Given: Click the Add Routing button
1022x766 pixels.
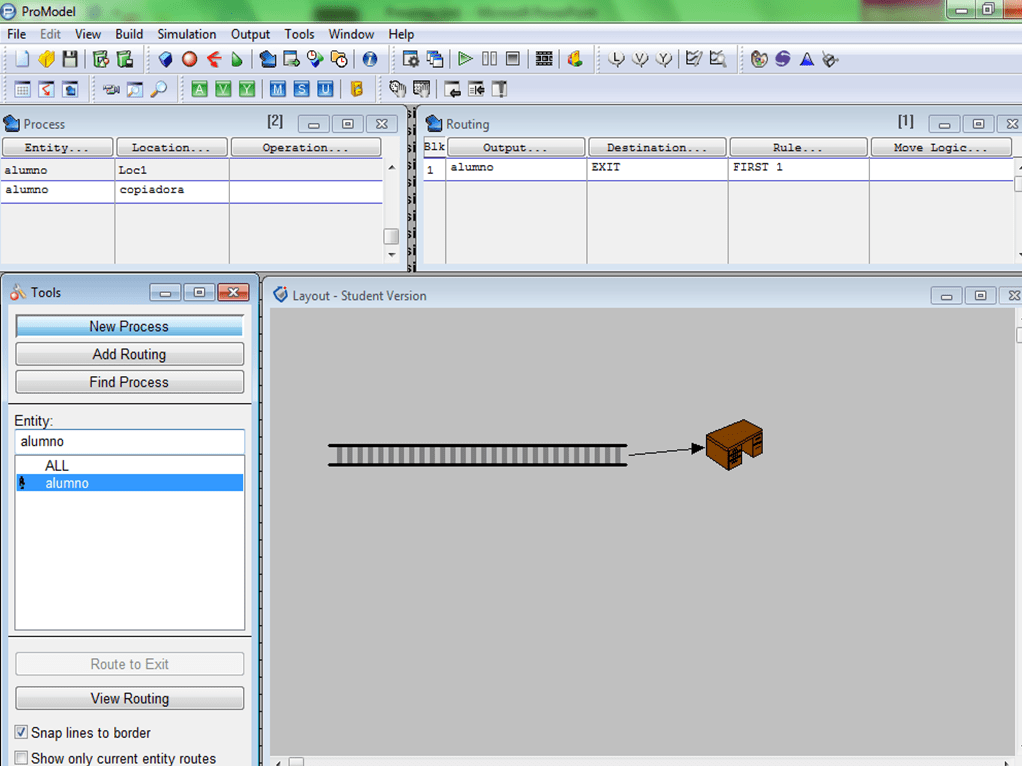Looking at the screenshot, I should point(129,354).
